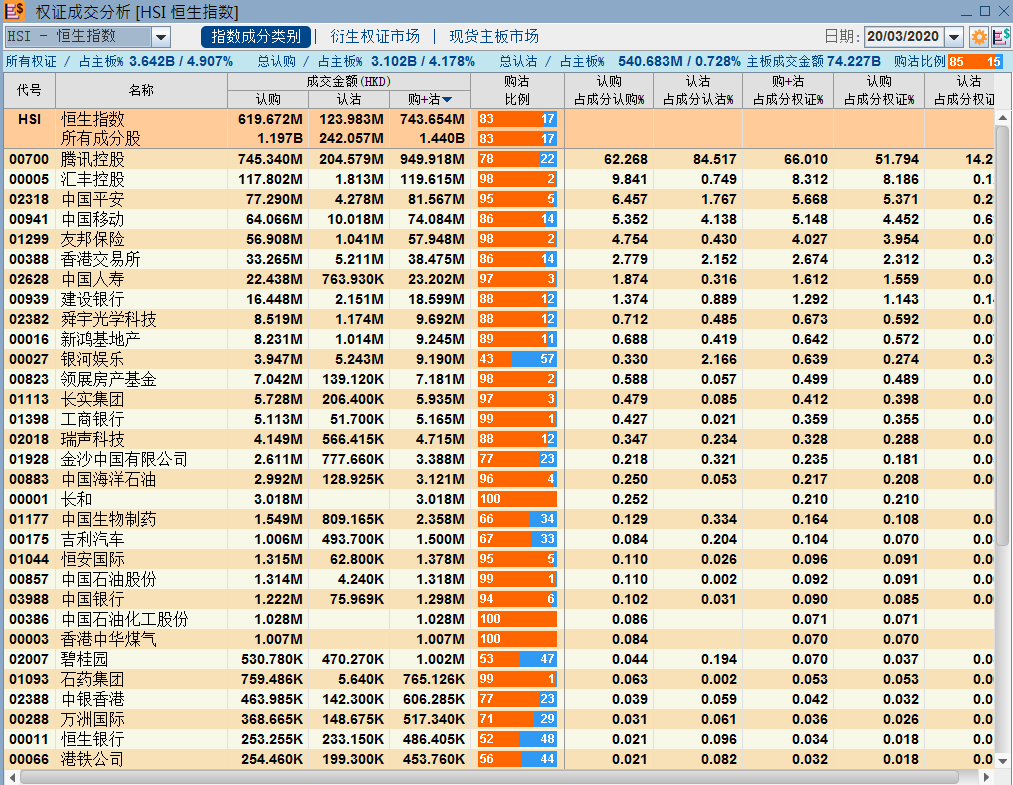Open the date picker dropdown arrow
The width and height of the screenshot is (1013, 785).
click(x=954, y=37)
